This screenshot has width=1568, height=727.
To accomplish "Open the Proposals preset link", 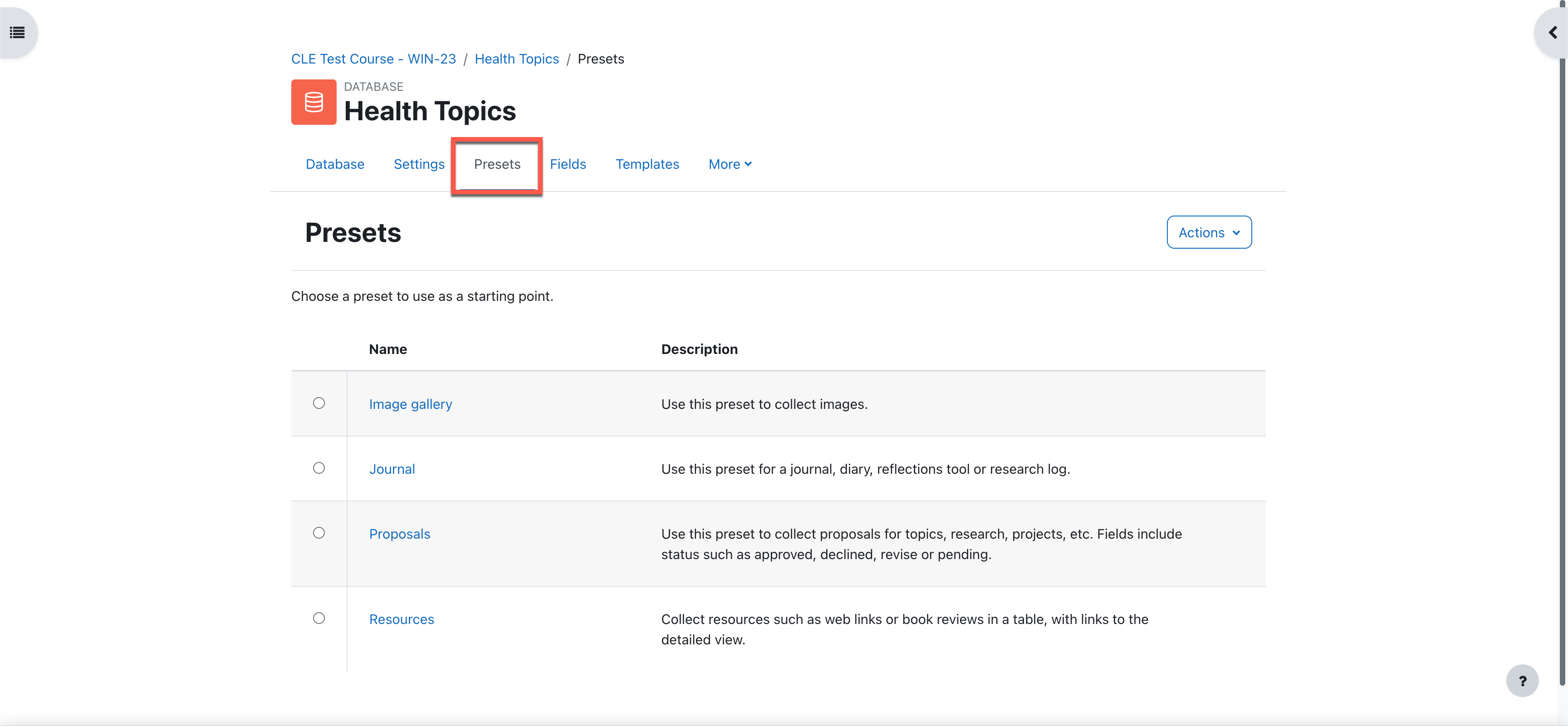I will coord(399,534).
